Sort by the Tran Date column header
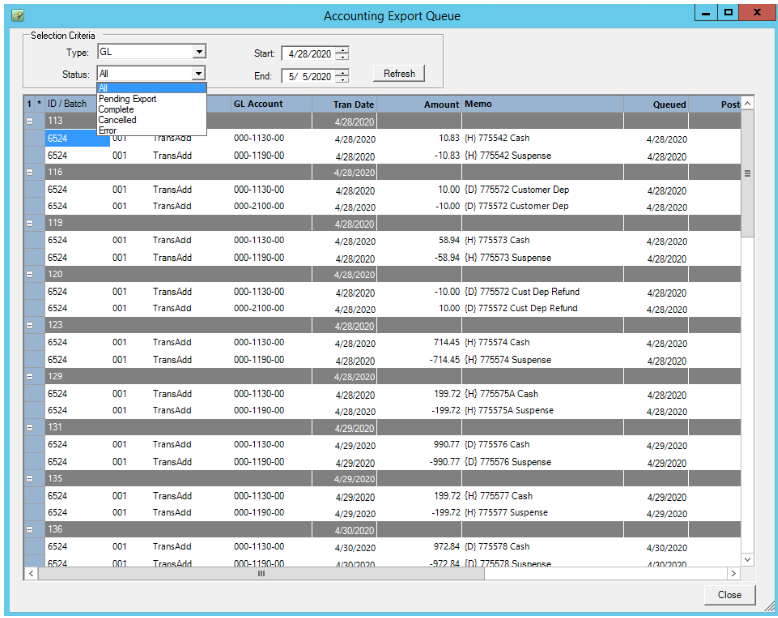The image size is (778, 618). click(354, 104)
